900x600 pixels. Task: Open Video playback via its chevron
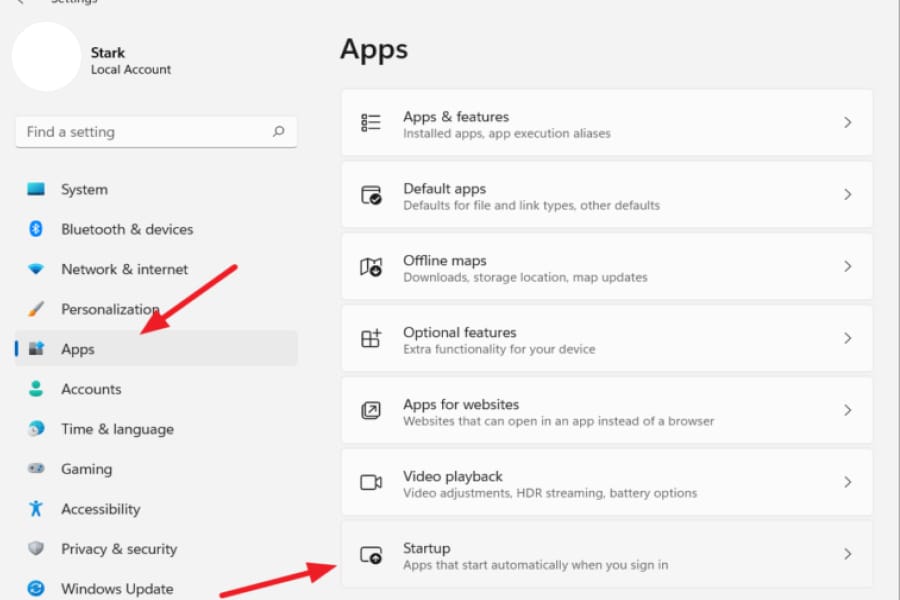tap(847, 482)
